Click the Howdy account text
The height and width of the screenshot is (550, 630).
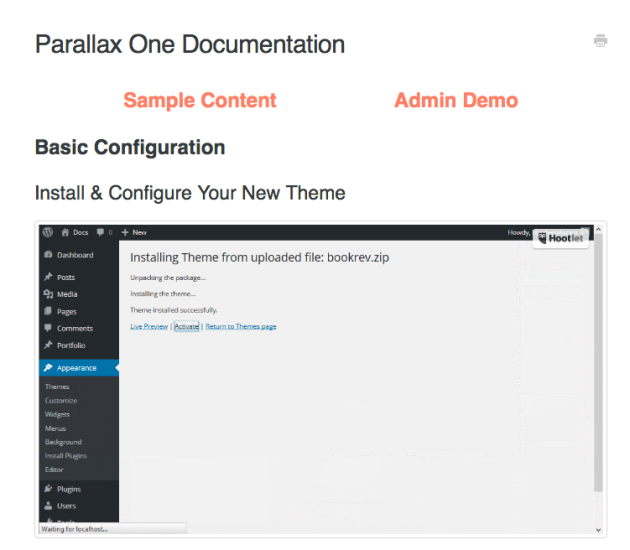click(519, 232)
